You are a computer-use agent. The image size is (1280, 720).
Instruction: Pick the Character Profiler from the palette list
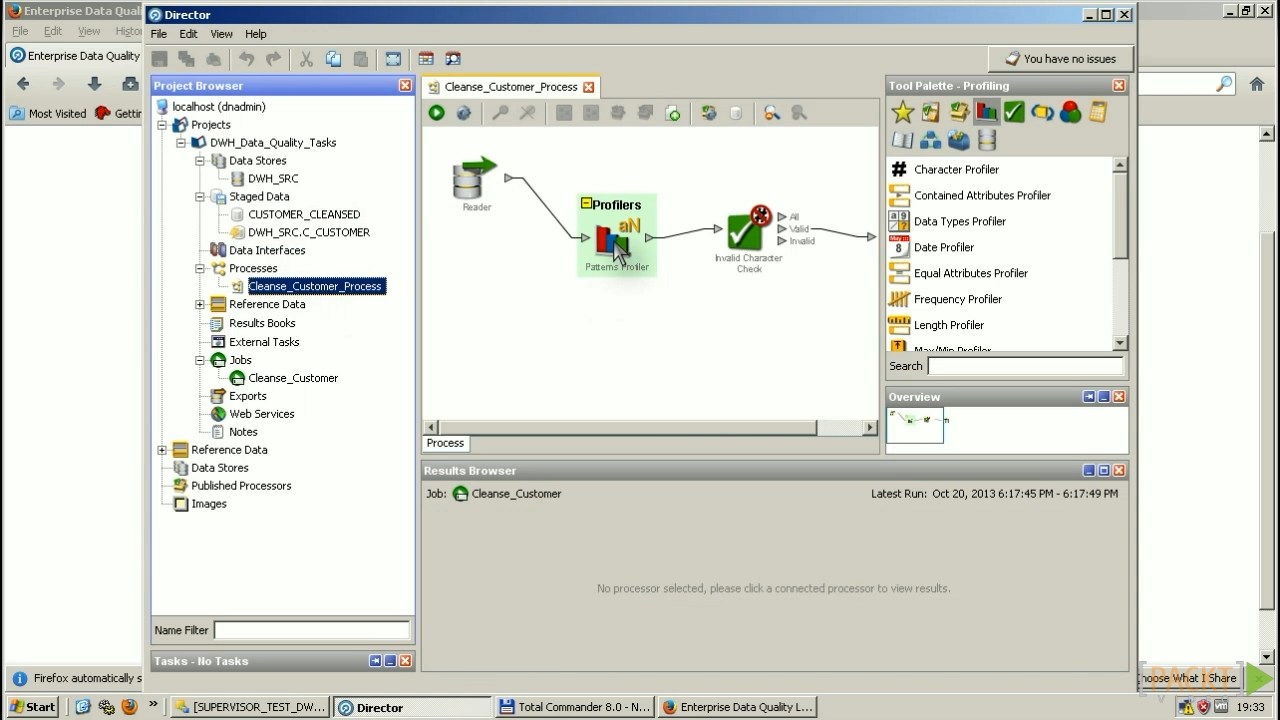click(x=956, y=169)
